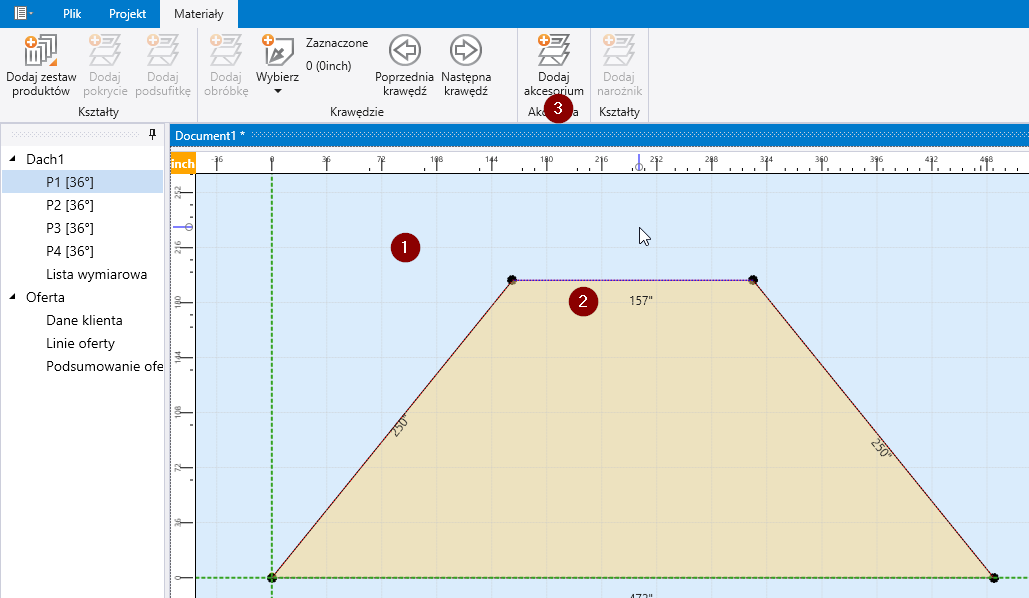
Task: Open Lista wymiarowa in the tree
Action: 96,274
